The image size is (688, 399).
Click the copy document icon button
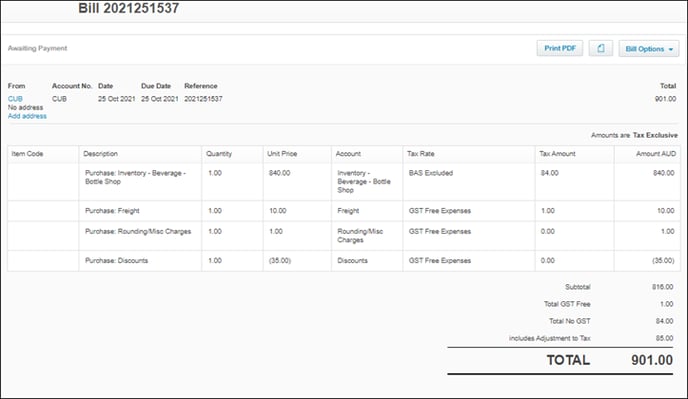point(601,48)
